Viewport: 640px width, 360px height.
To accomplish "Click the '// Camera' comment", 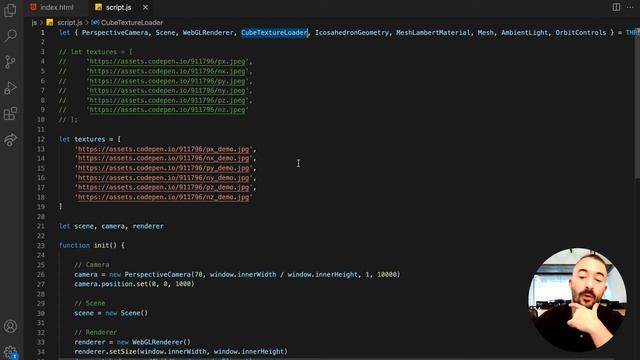I will coord(92,265).
